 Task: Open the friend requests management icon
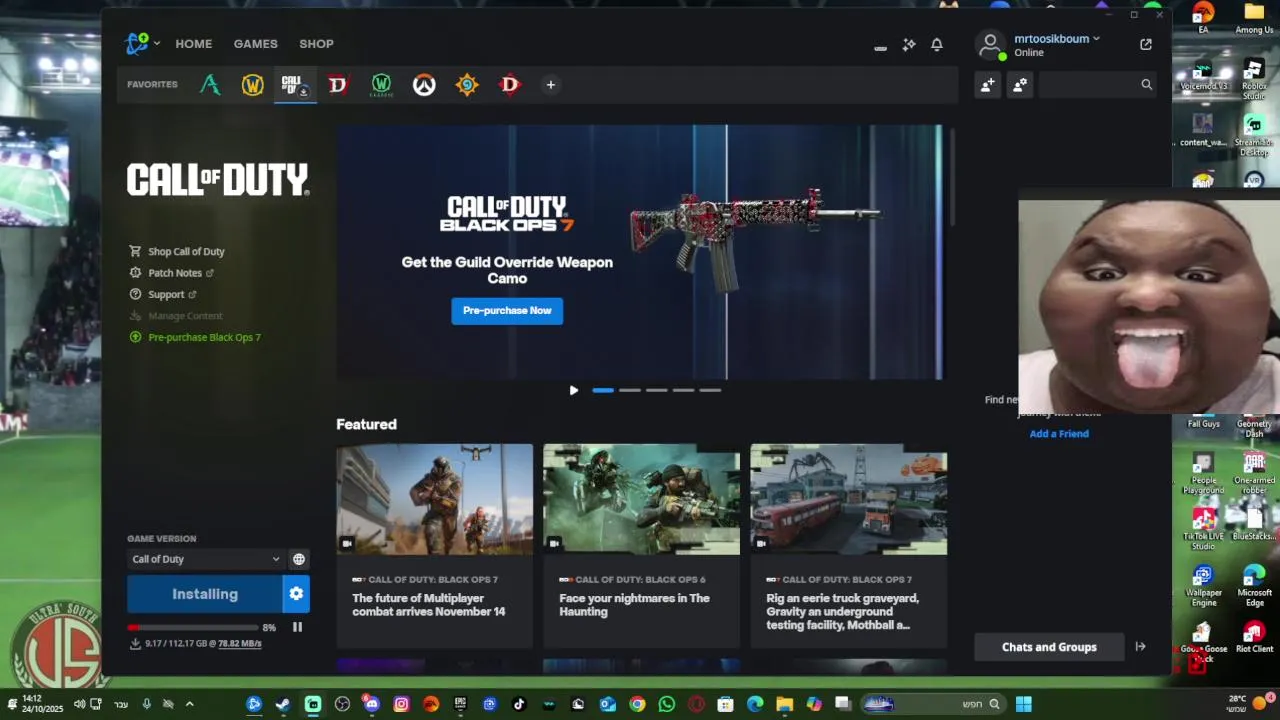point(1020,85)
